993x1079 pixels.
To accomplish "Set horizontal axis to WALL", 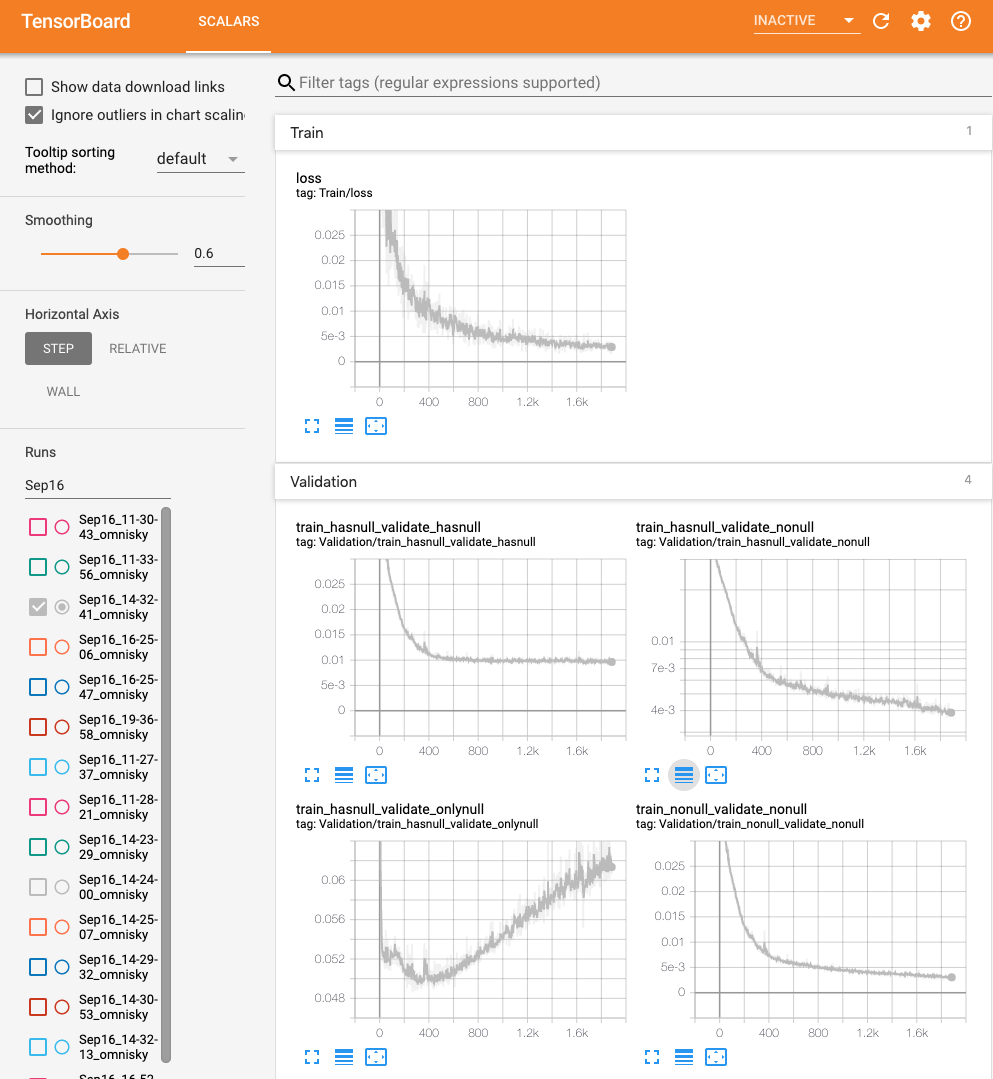I will tap(63, 392).
